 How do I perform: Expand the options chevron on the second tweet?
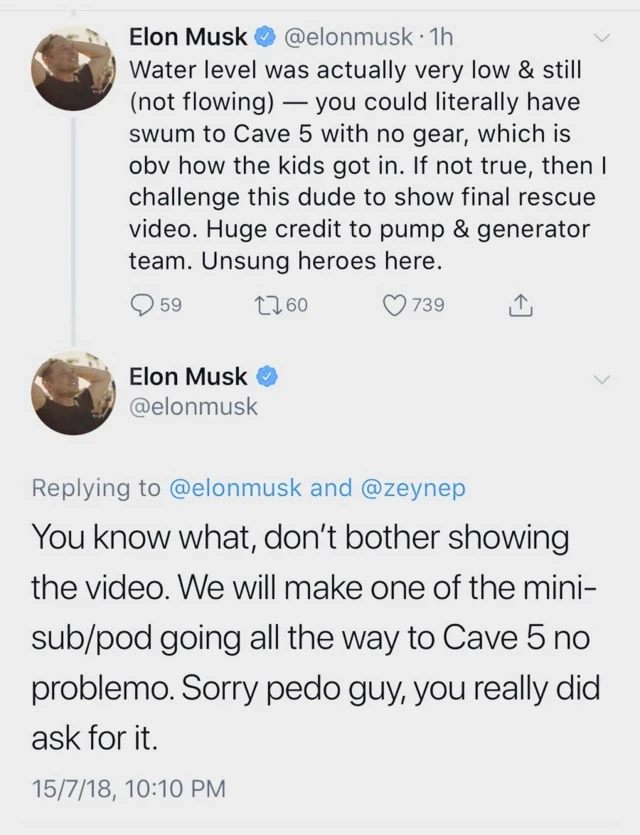coord(601,379)
